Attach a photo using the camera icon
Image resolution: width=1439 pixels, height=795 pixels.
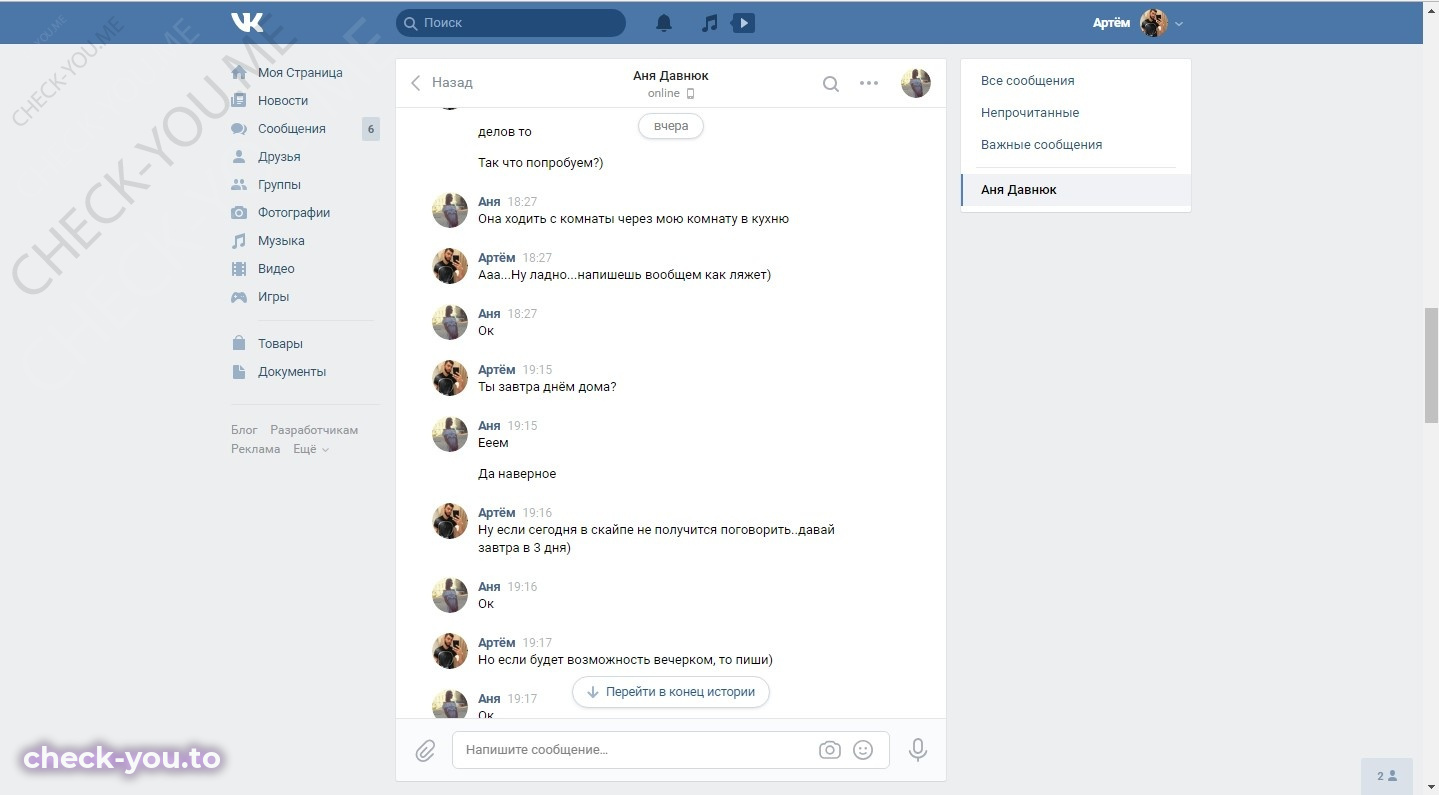(x=830, y=750)
